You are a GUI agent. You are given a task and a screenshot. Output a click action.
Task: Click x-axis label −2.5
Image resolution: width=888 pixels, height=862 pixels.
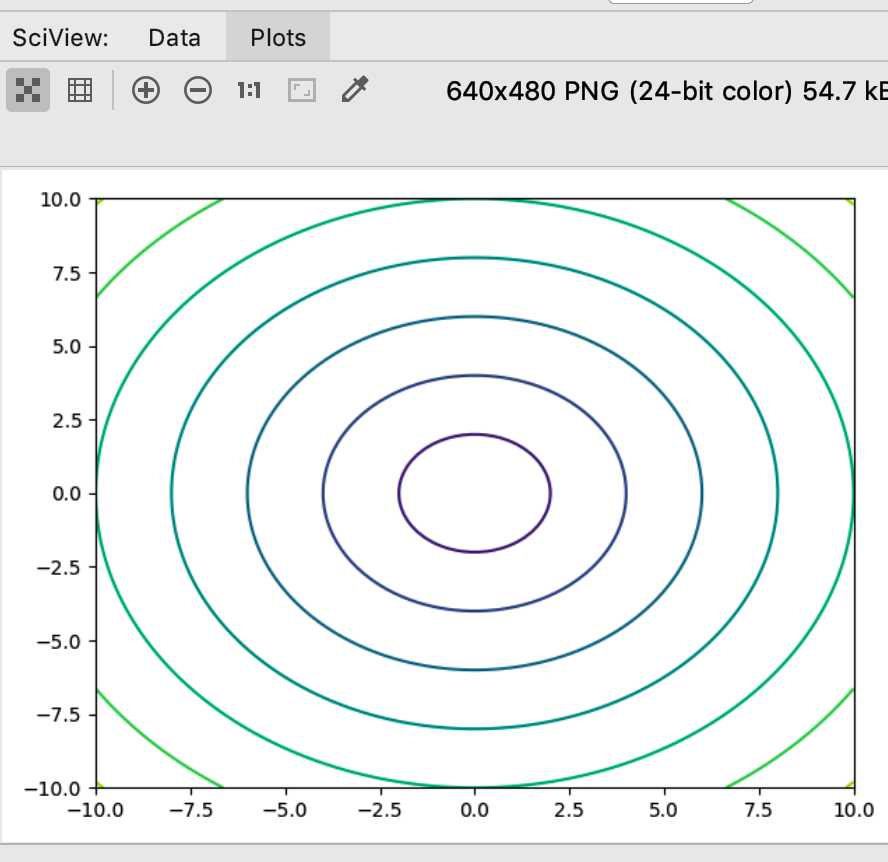coord(379,810)
